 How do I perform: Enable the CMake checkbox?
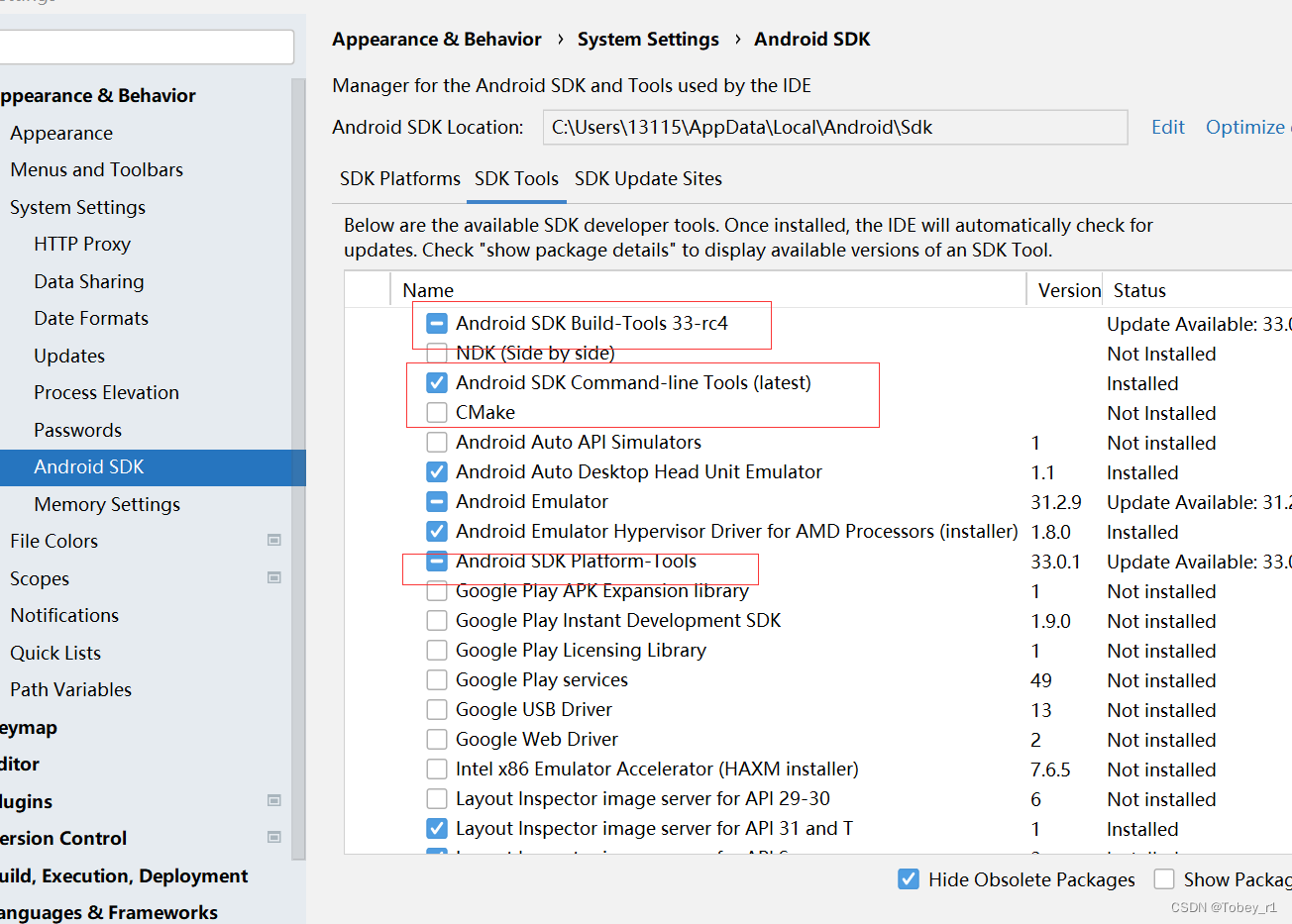[437, 412]
